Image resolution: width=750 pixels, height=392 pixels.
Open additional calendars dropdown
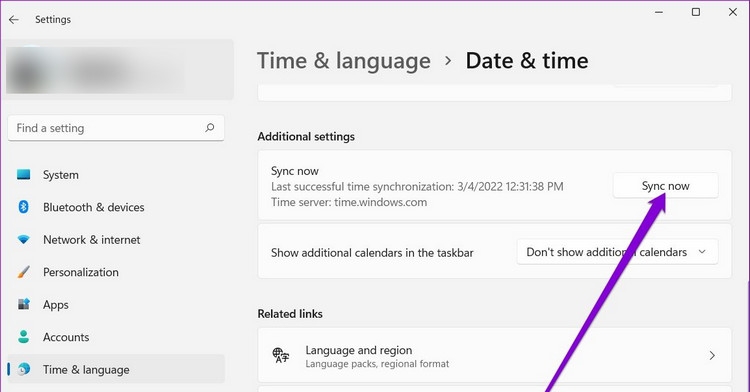coord(617,252)
